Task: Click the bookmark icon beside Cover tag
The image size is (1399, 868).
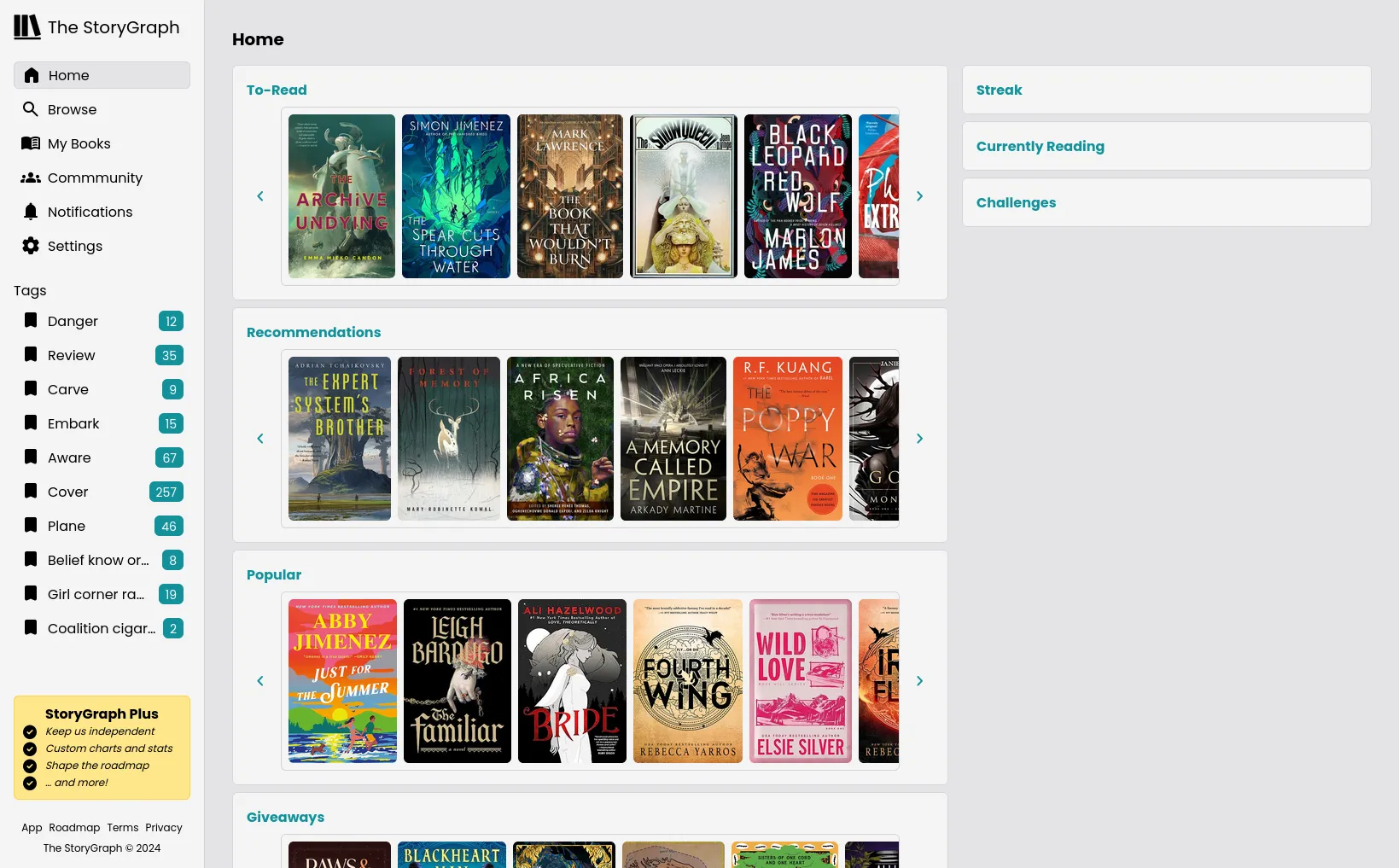Action: pos(31,492)
